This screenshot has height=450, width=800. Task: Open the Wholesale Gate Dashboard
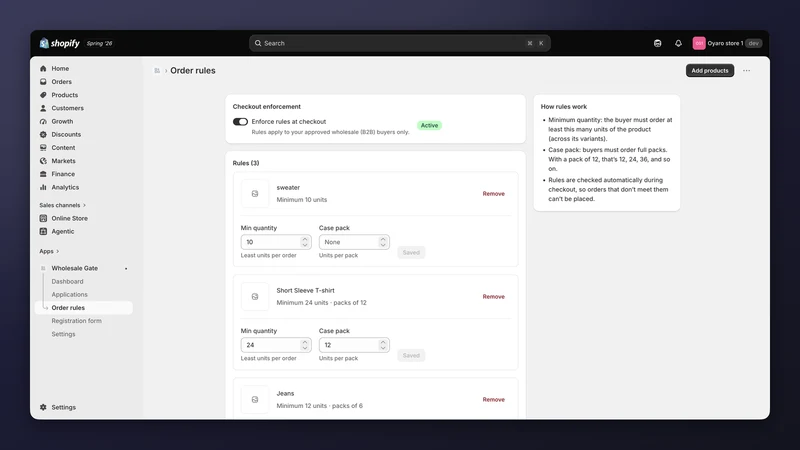[67, 281]
